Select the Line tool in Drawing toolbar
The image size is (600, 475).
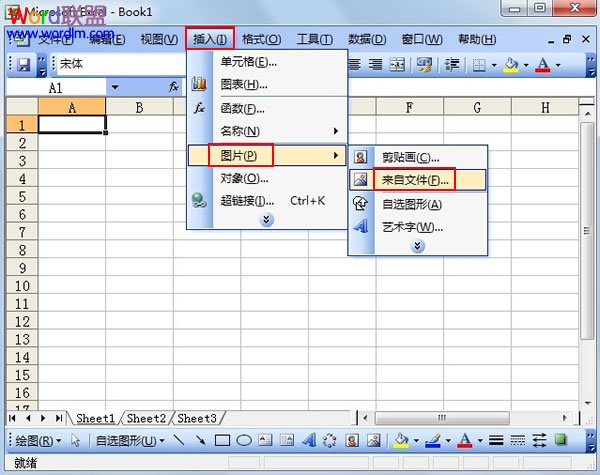pos(179,440)
